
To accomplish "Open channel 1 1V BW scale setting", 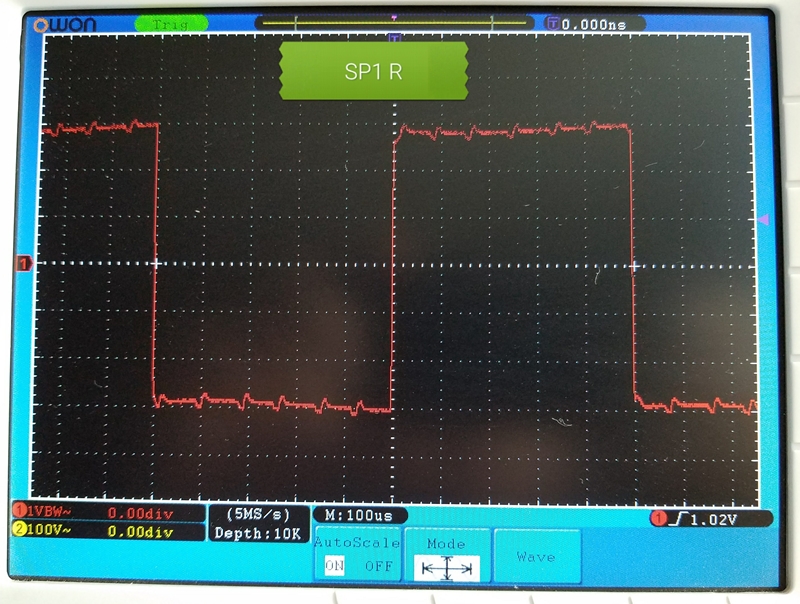I will coord(48,513).
